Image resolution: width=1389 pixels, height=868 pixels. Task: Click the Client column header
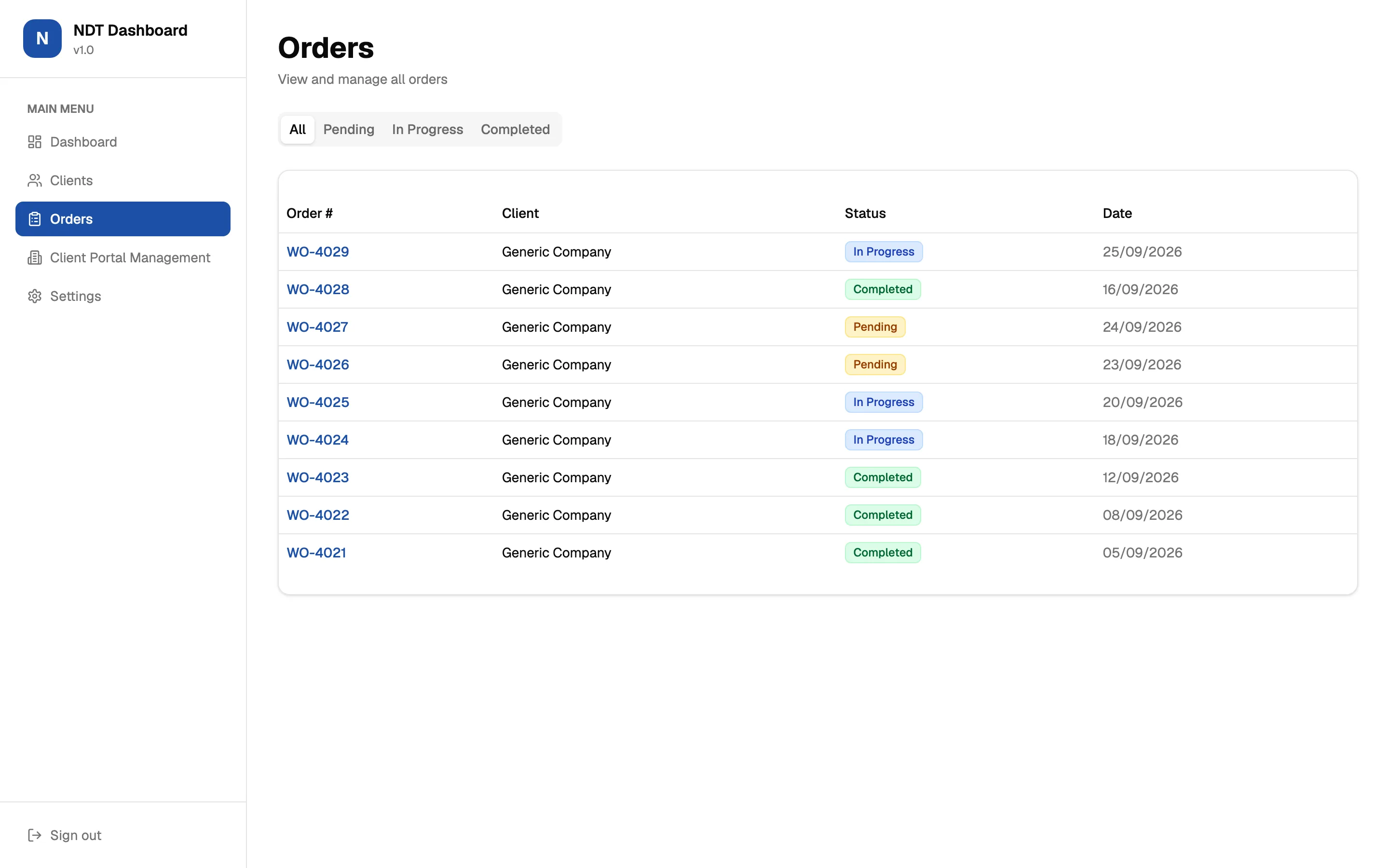(520, 213)
